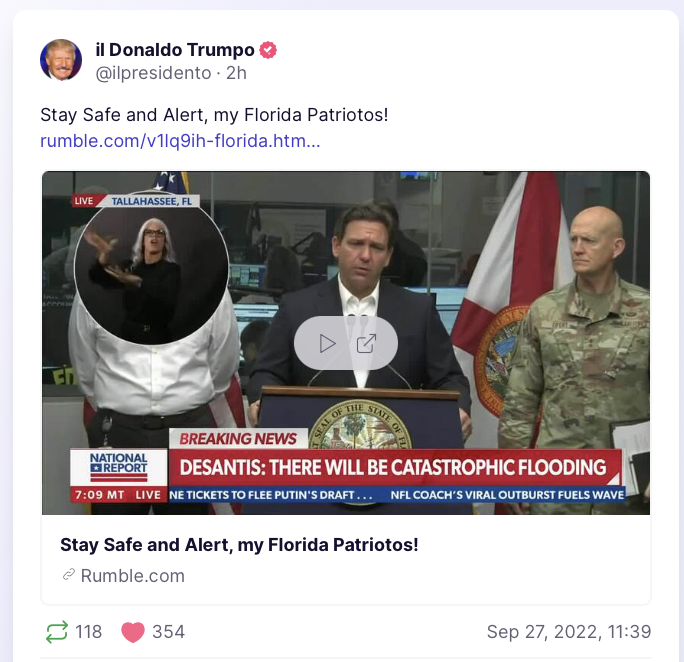
Task: Click the National Report logo in video
Action: point(119,467)
